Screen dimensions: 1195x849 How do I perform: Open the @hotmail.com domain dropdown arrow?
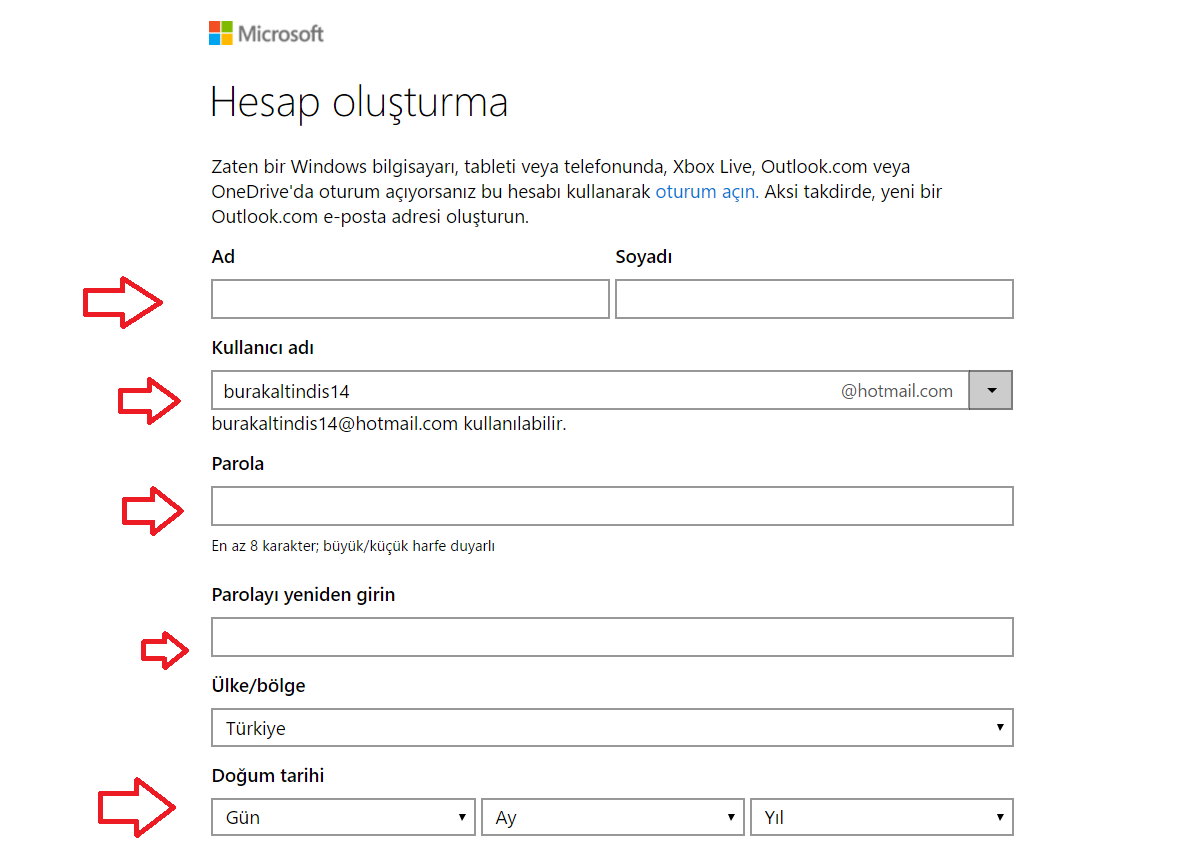pyautogui.click(x=991, y=390)
